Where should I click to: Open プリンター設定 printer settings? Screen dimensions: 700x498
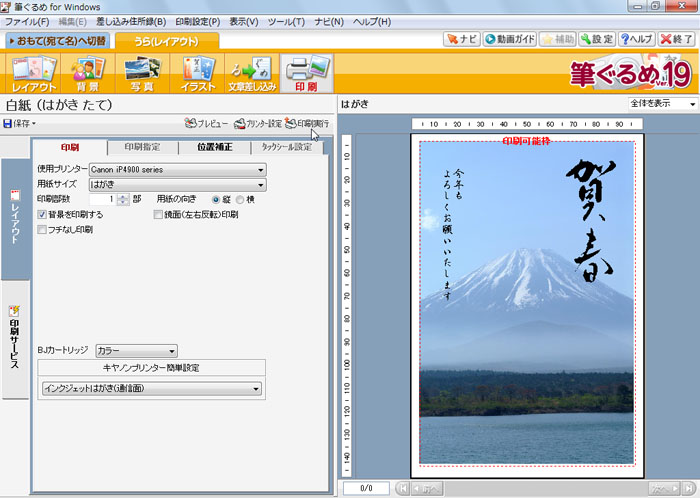256,124
